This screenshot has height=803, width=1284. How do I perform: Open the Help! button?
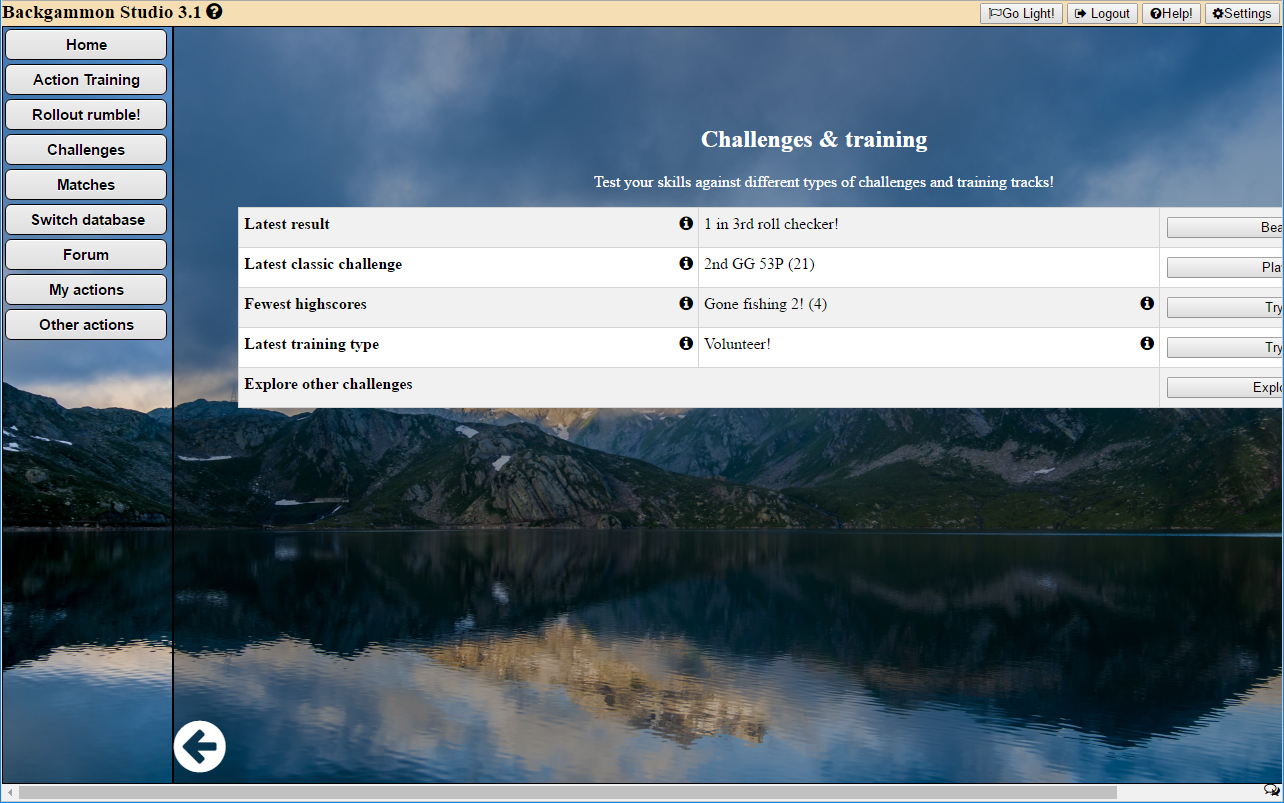click(x=1171, y=13)
